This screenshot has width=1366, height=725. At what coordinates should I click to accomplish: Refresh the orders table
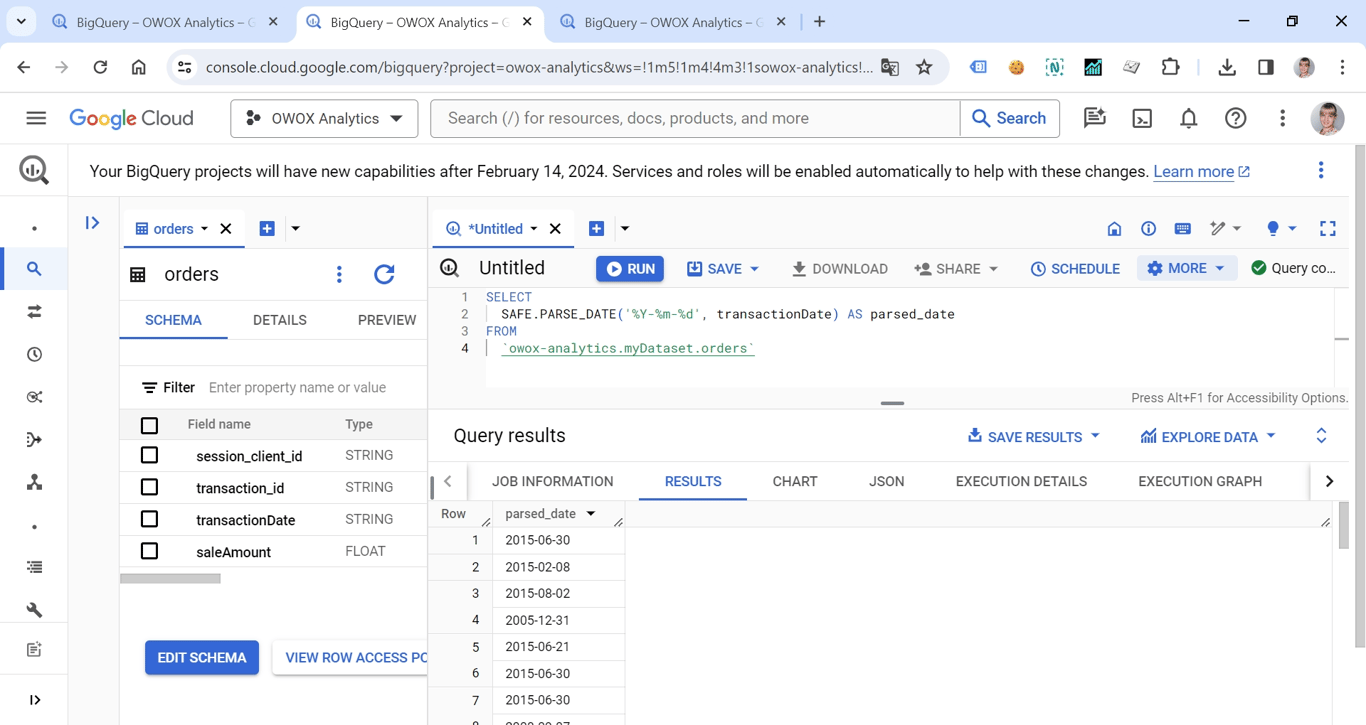click(384, 274)
